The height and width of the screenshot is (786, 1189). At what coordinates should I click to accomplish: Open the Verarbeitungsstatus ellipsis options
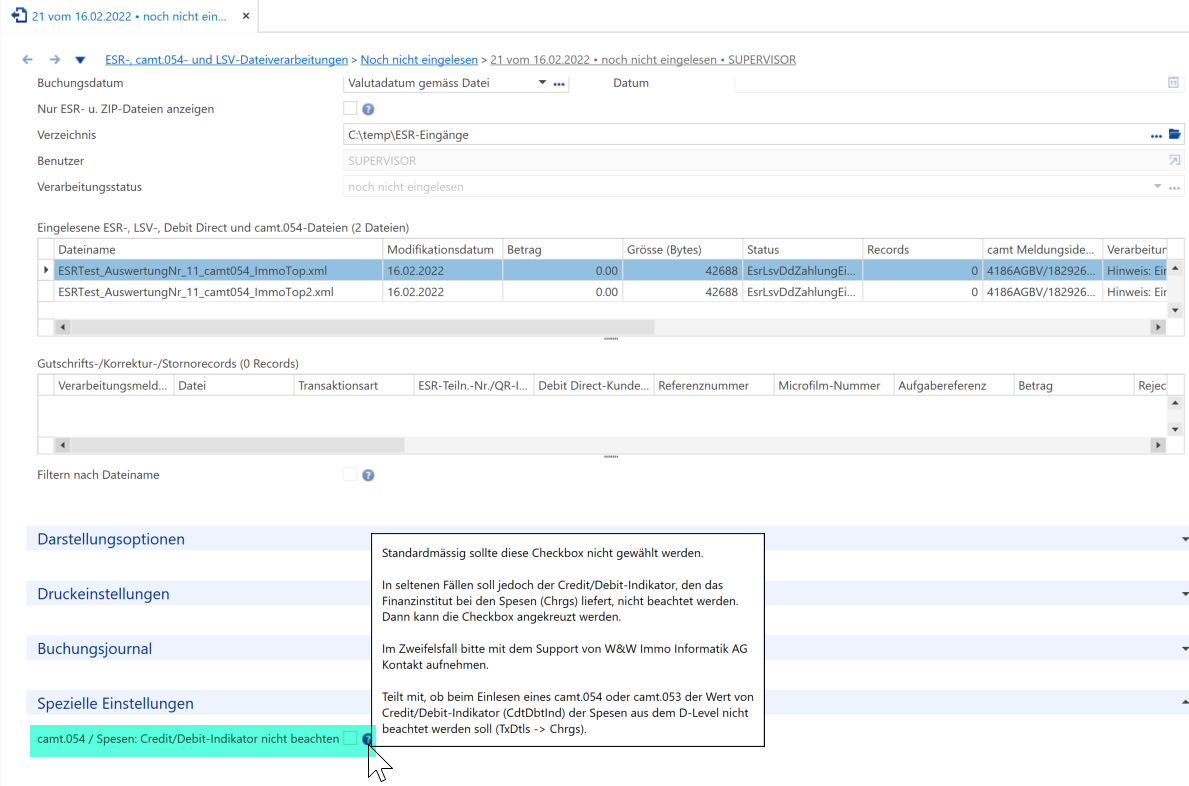click(1175, 187)
